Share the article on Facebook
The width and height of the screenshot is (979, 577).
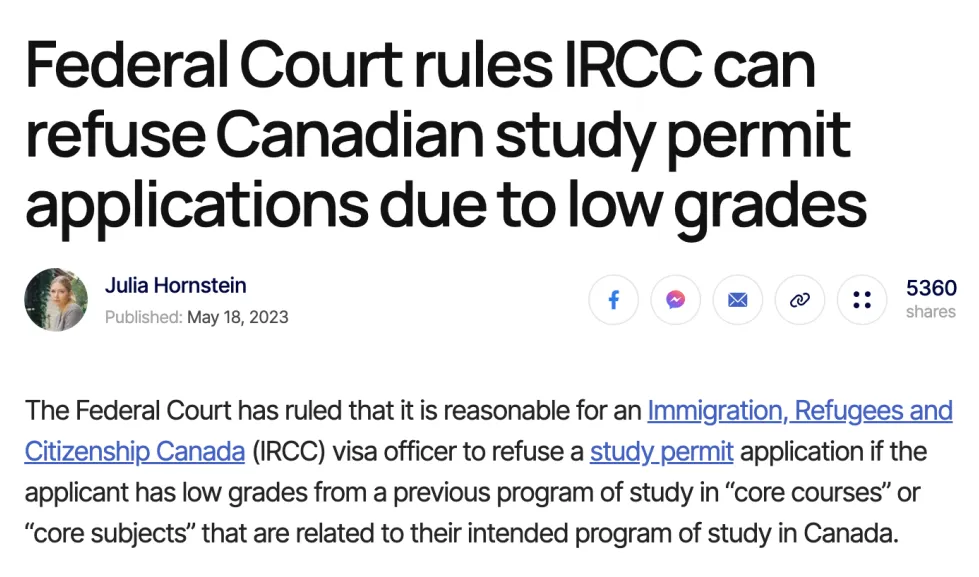point(614,300)
